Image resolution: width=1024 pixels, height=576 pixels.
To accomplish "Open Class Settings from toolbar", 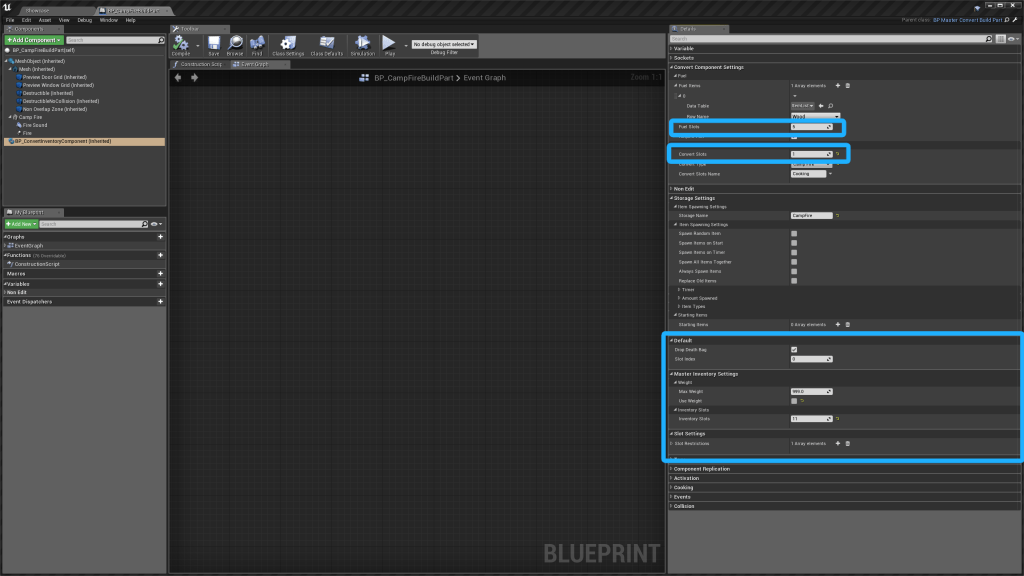I will (289, 44).
